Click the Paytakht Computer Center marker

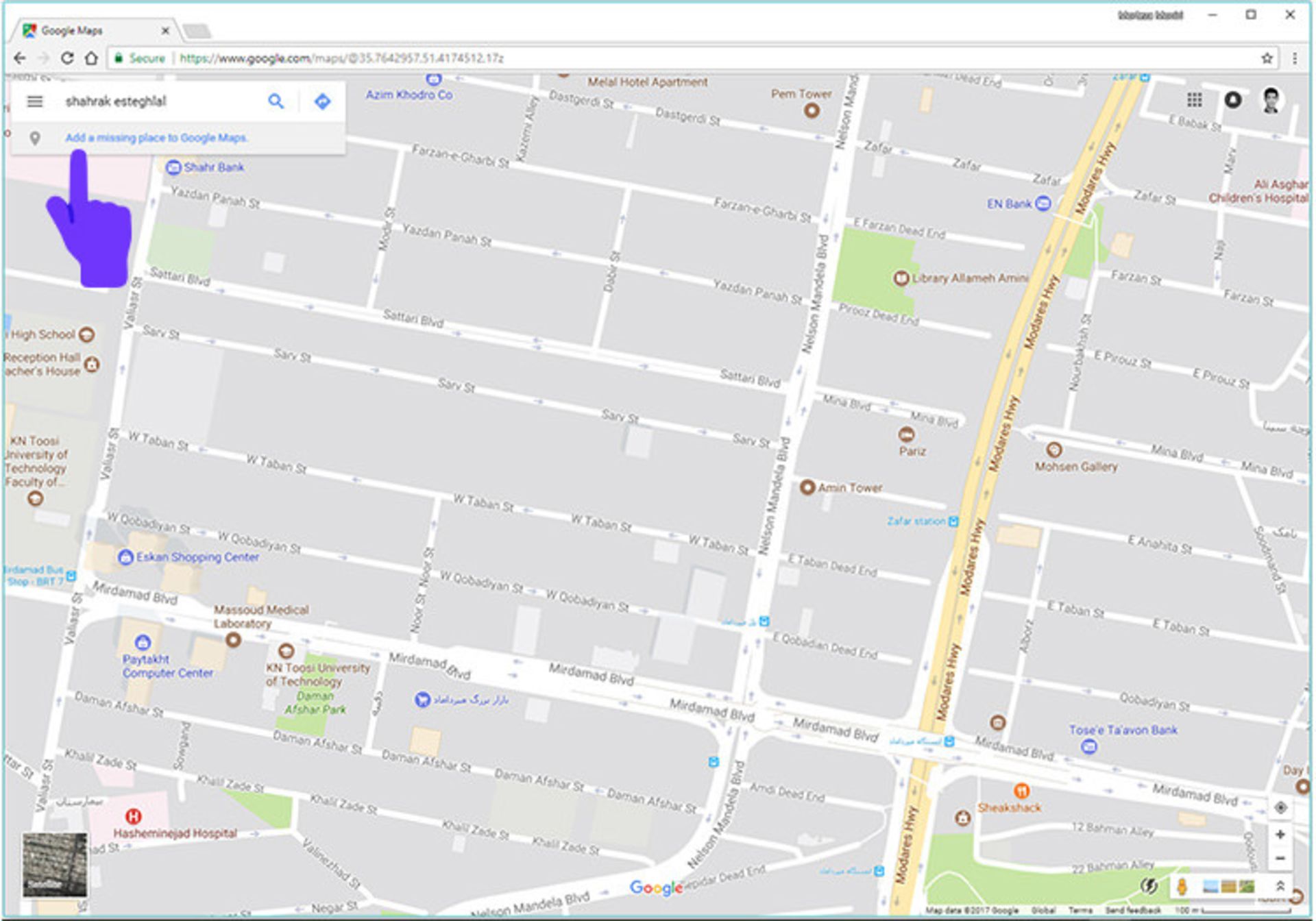143,642
